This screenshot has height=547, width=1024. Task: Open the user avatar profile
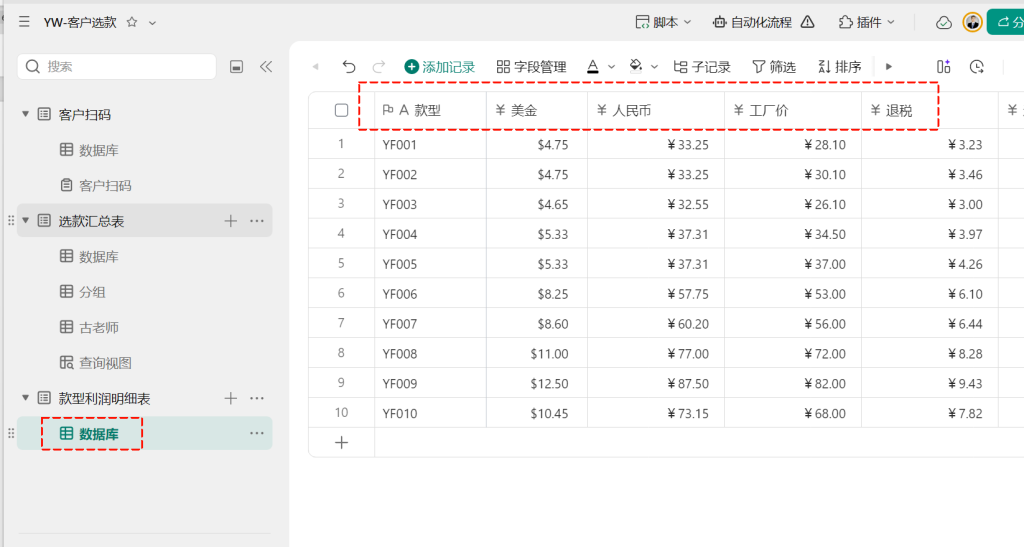tap(972, 22)
